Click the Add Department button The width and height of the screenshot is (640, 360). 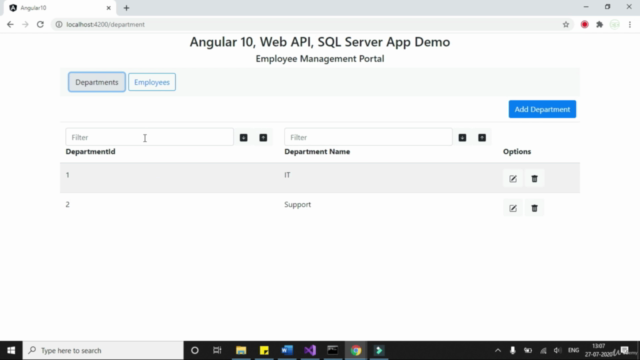pos(542,109)
